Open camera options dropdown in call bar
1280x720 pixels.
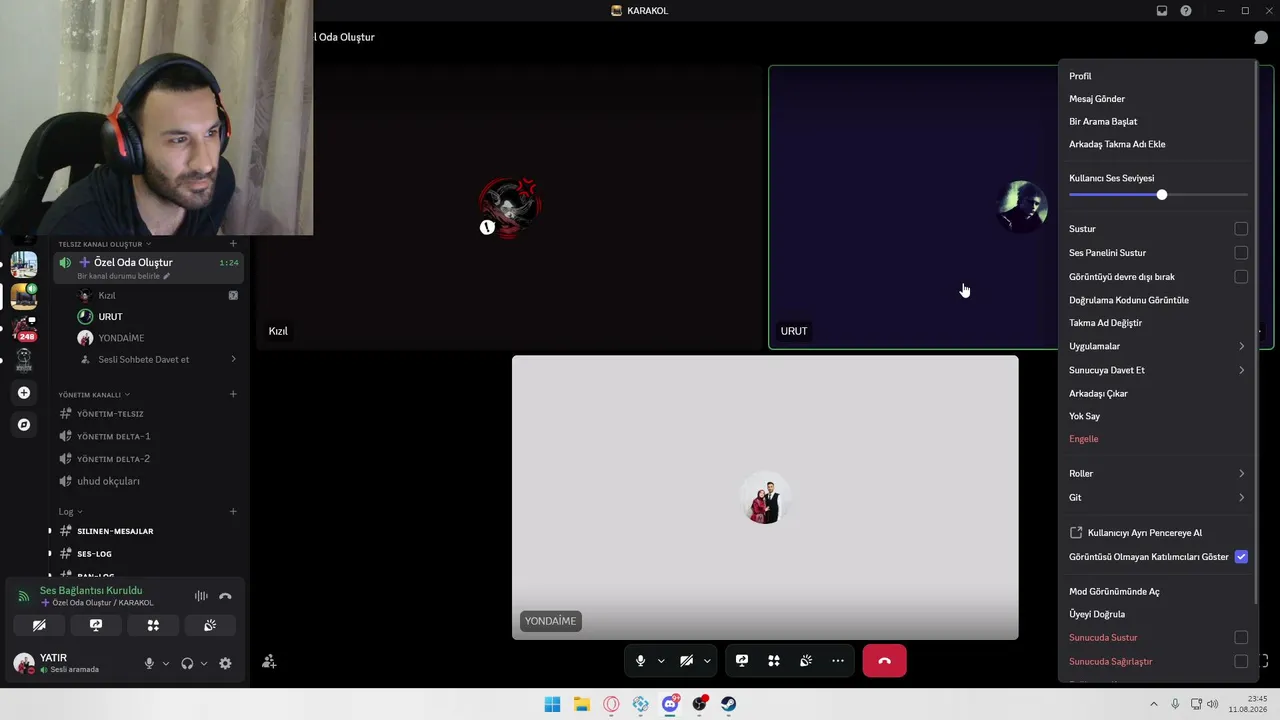coord(707,661)
